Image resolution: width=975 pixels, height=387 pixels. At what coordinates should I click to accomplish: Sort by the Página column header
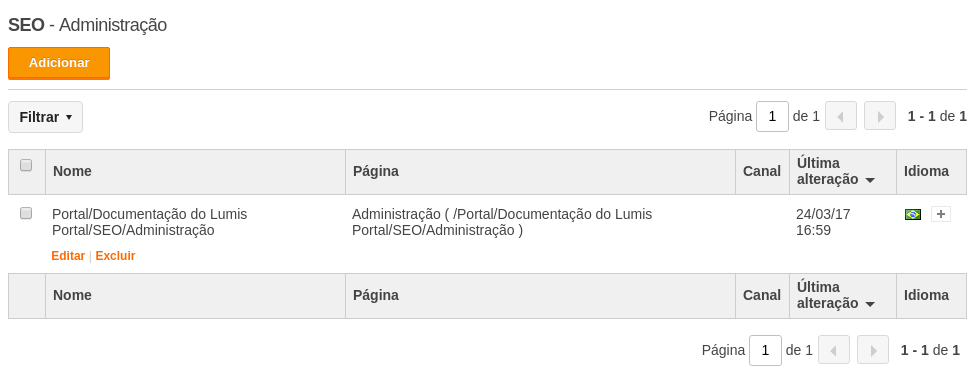[x=376, y=171]
